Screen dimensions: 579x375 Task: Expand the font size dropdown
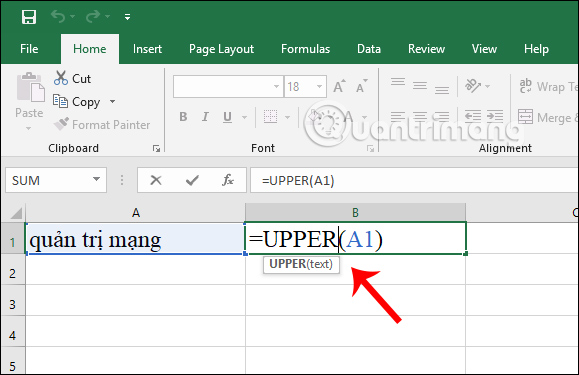tap(320, 87)
